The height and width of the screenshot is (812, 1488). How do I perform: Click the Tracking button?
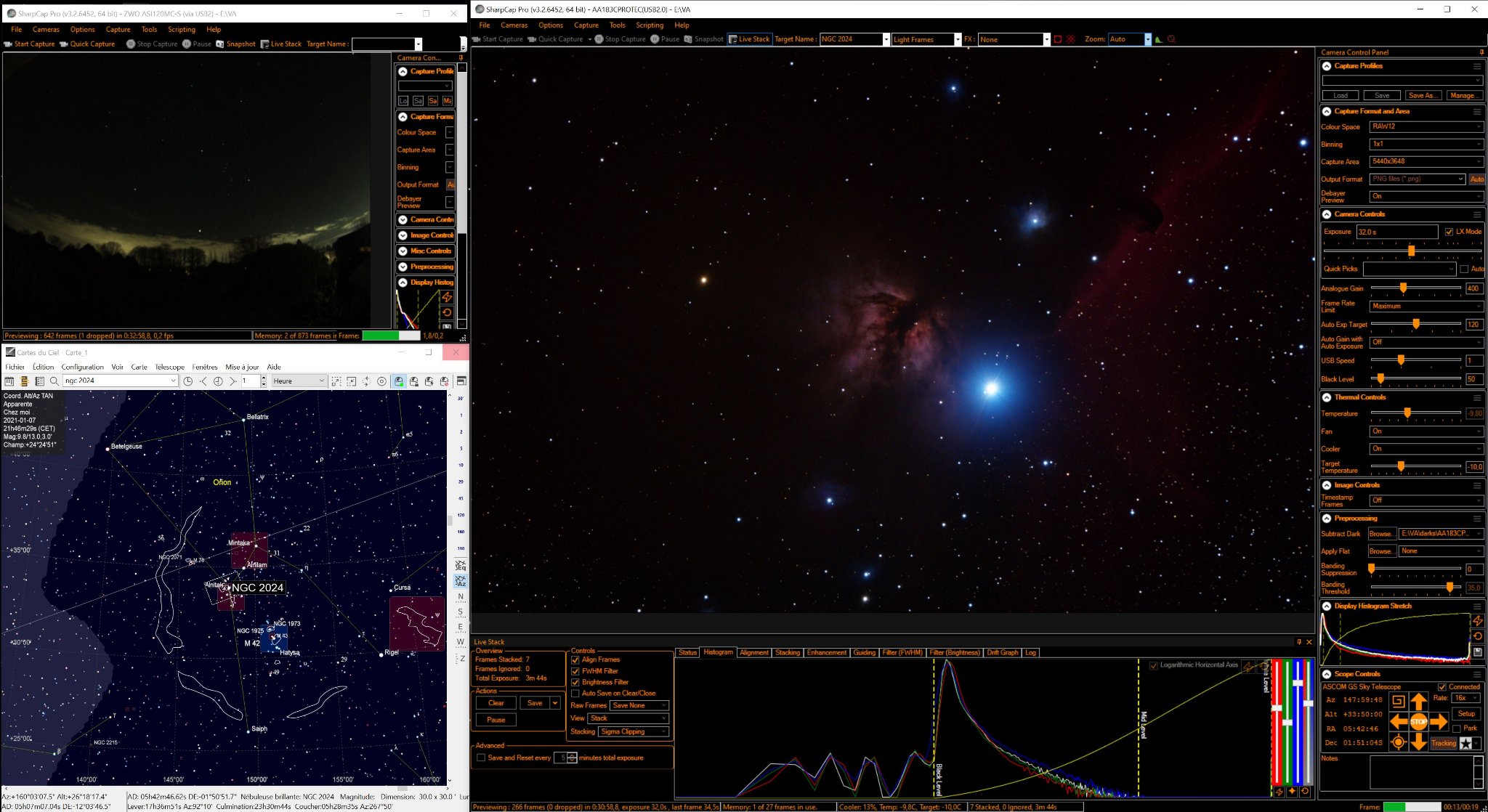[1444, 743]
